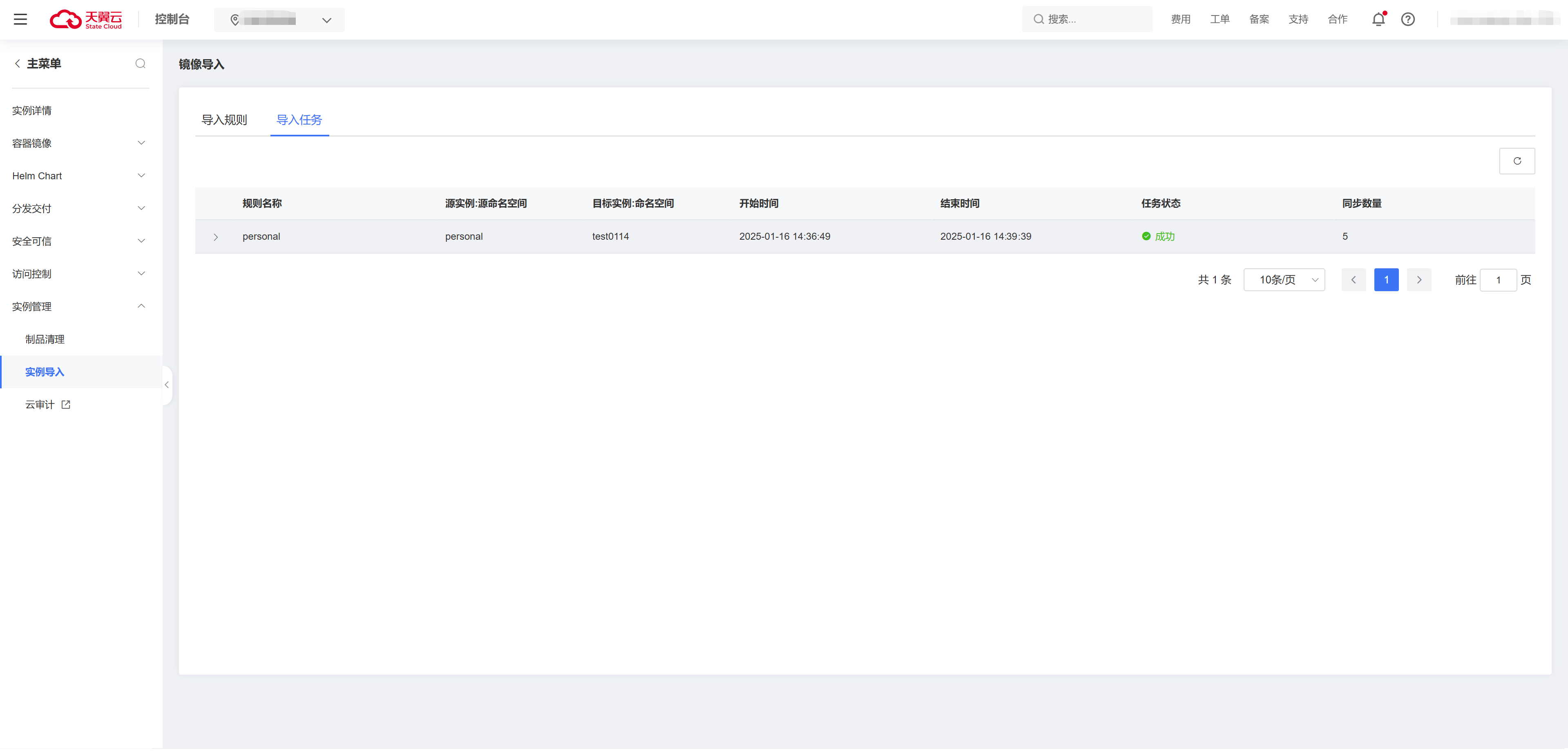Click the 工单 link in header
The height and width of the screenshot is (751, 1568).
[x=1219, y=20]
